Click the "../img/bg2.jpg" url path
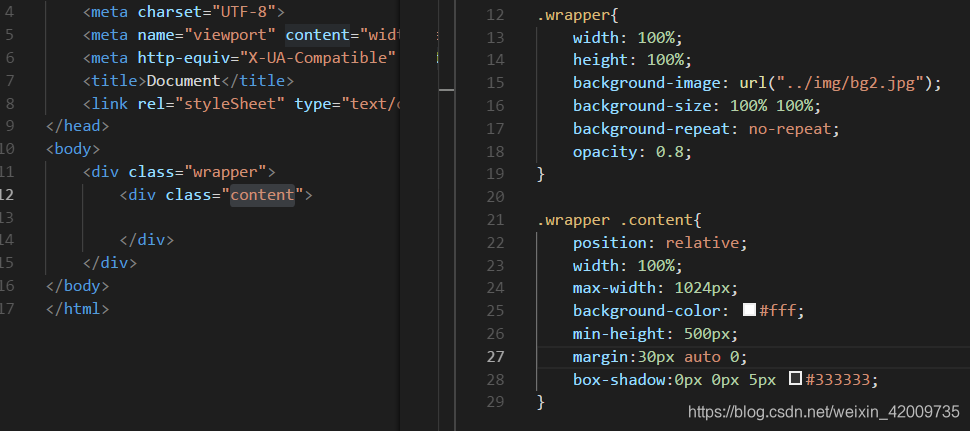The width and height of the screenshot is (970, 431). tap(850, 83)
